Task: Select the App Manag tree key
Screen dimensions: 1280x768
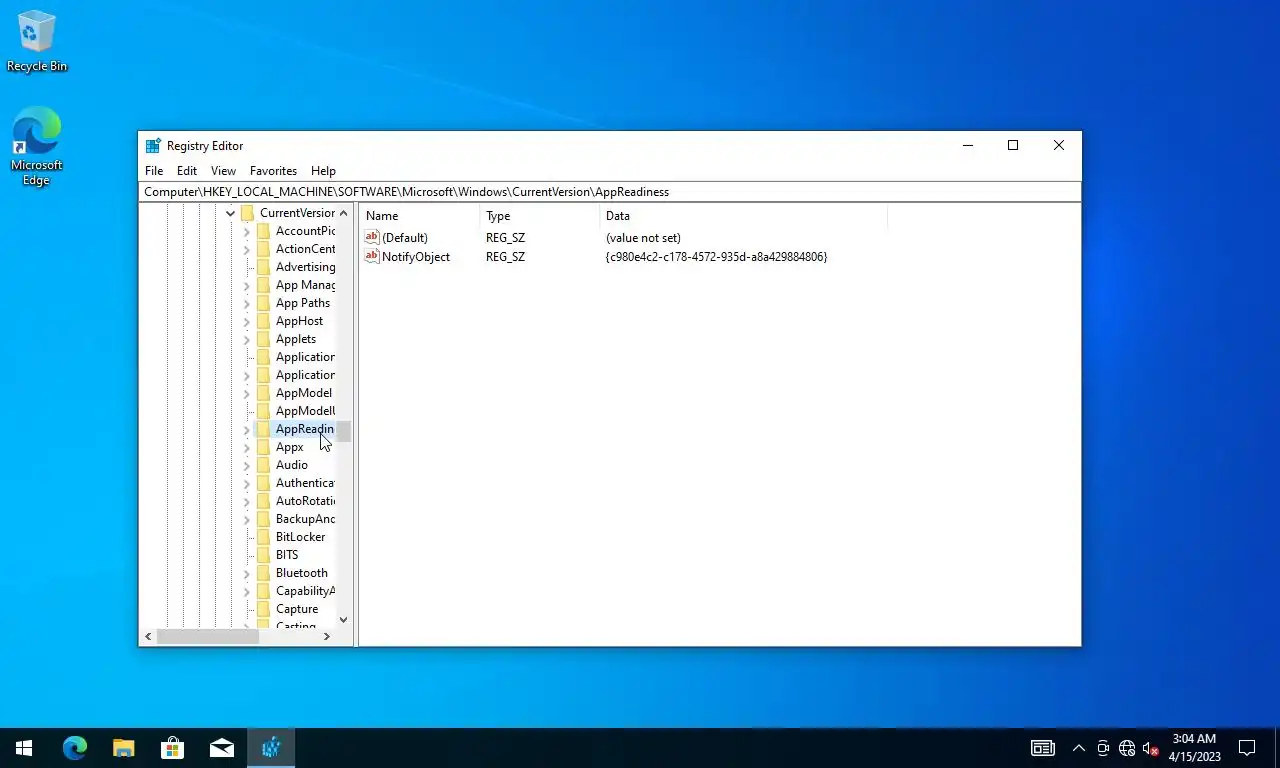Action: 305,285
